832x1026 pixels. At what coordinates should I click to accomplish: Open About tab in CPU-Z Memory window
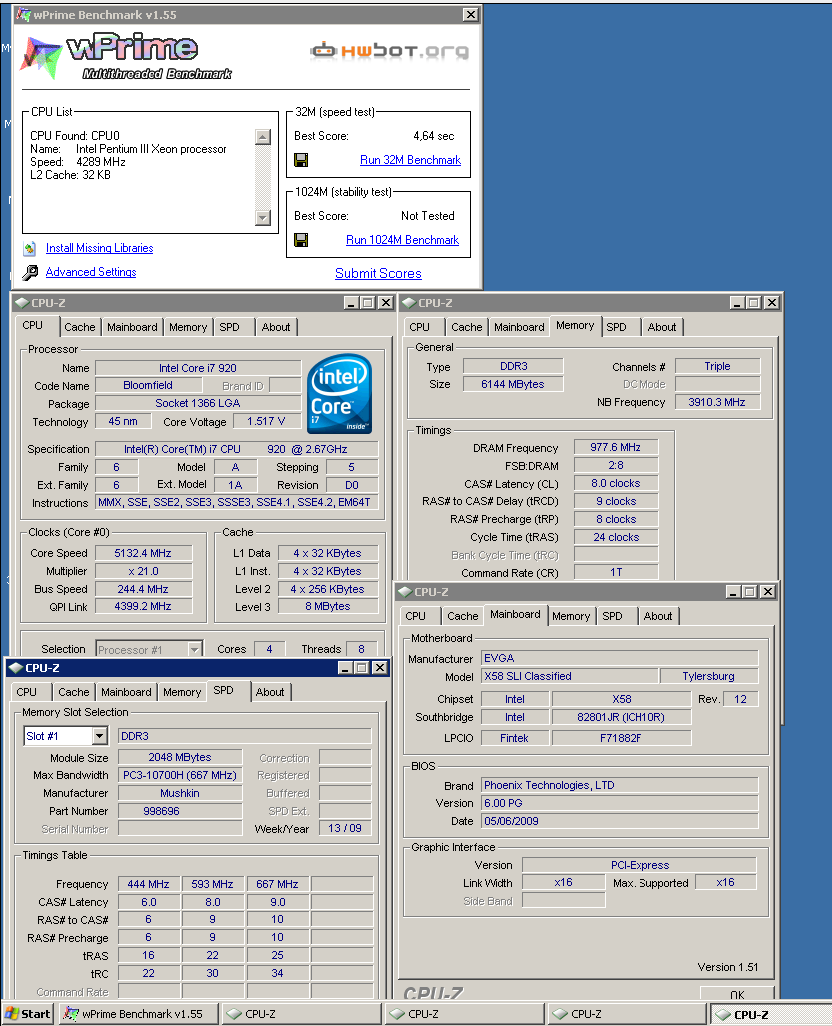(x=662, y=327)
